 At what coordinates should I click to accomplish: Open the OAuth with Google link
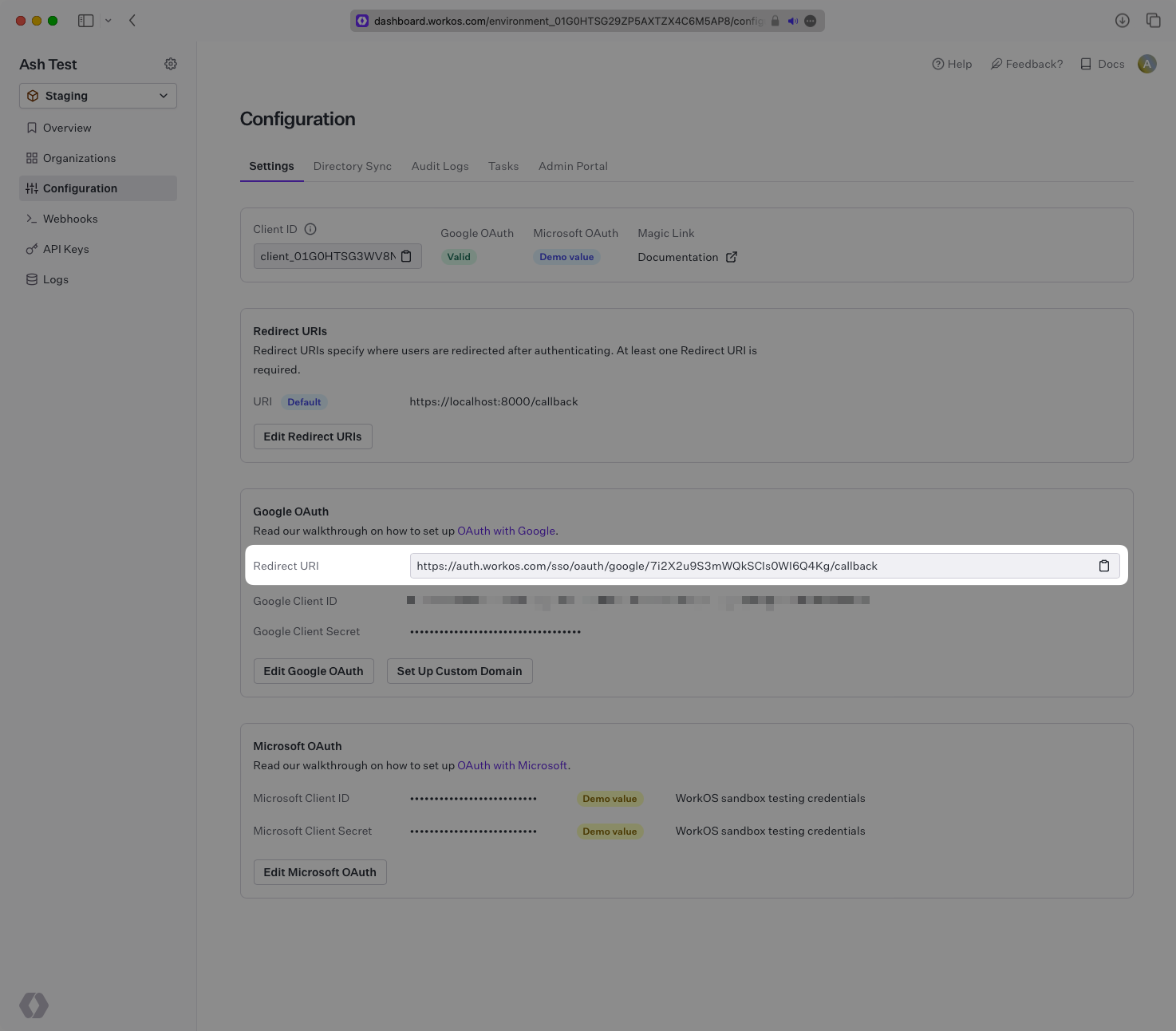tap(506, 531)
